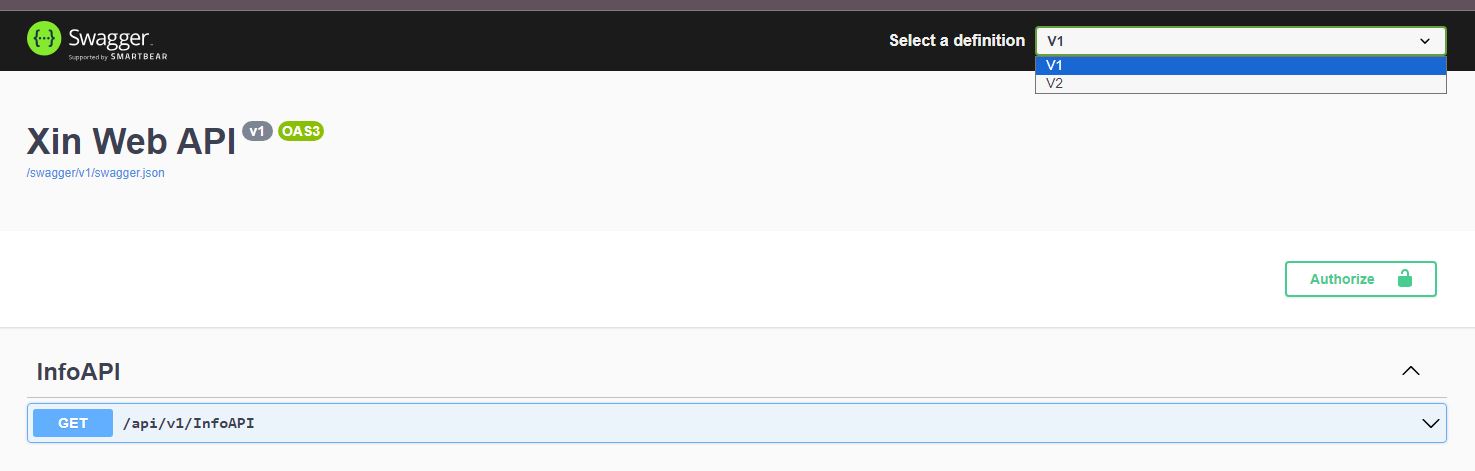Open the Select a definition combo box
The image size is (1475, 471).
tap(1241, 41)
